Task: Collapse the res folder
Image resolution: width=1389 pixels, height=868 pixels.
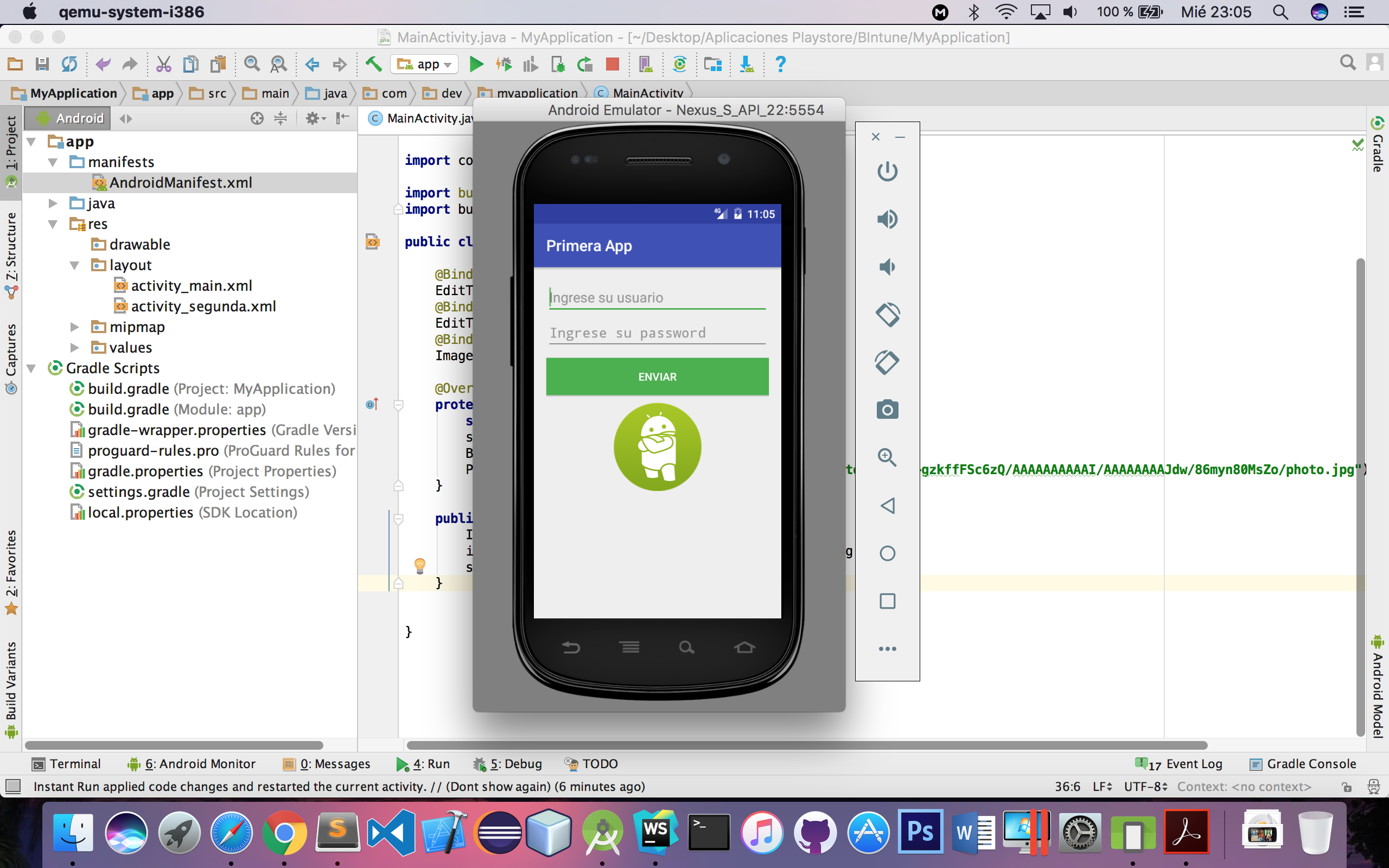Action: (x=53, y=224)
